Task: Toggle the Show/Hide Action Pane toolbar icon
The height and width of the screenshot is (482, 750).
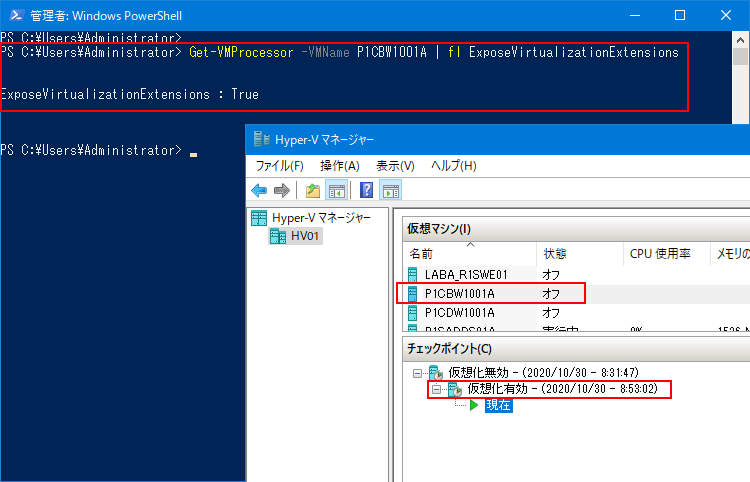Action: tap(391, 190)
